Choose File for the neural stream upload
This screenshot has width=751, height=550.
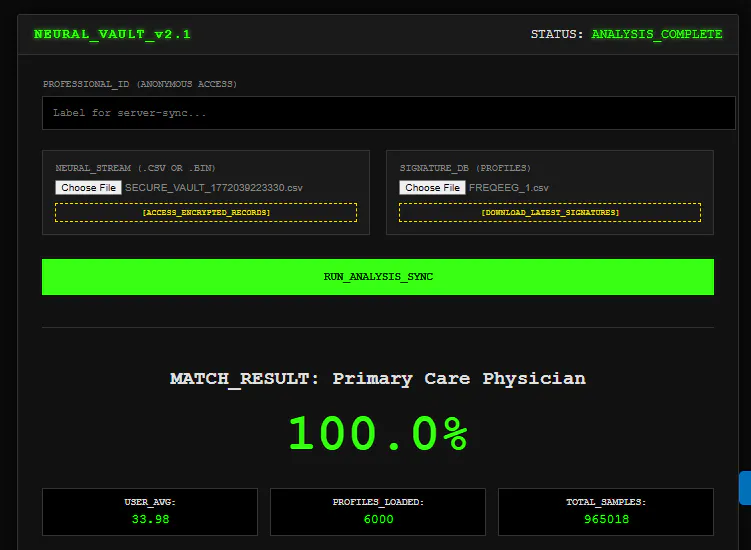point(88,187)
